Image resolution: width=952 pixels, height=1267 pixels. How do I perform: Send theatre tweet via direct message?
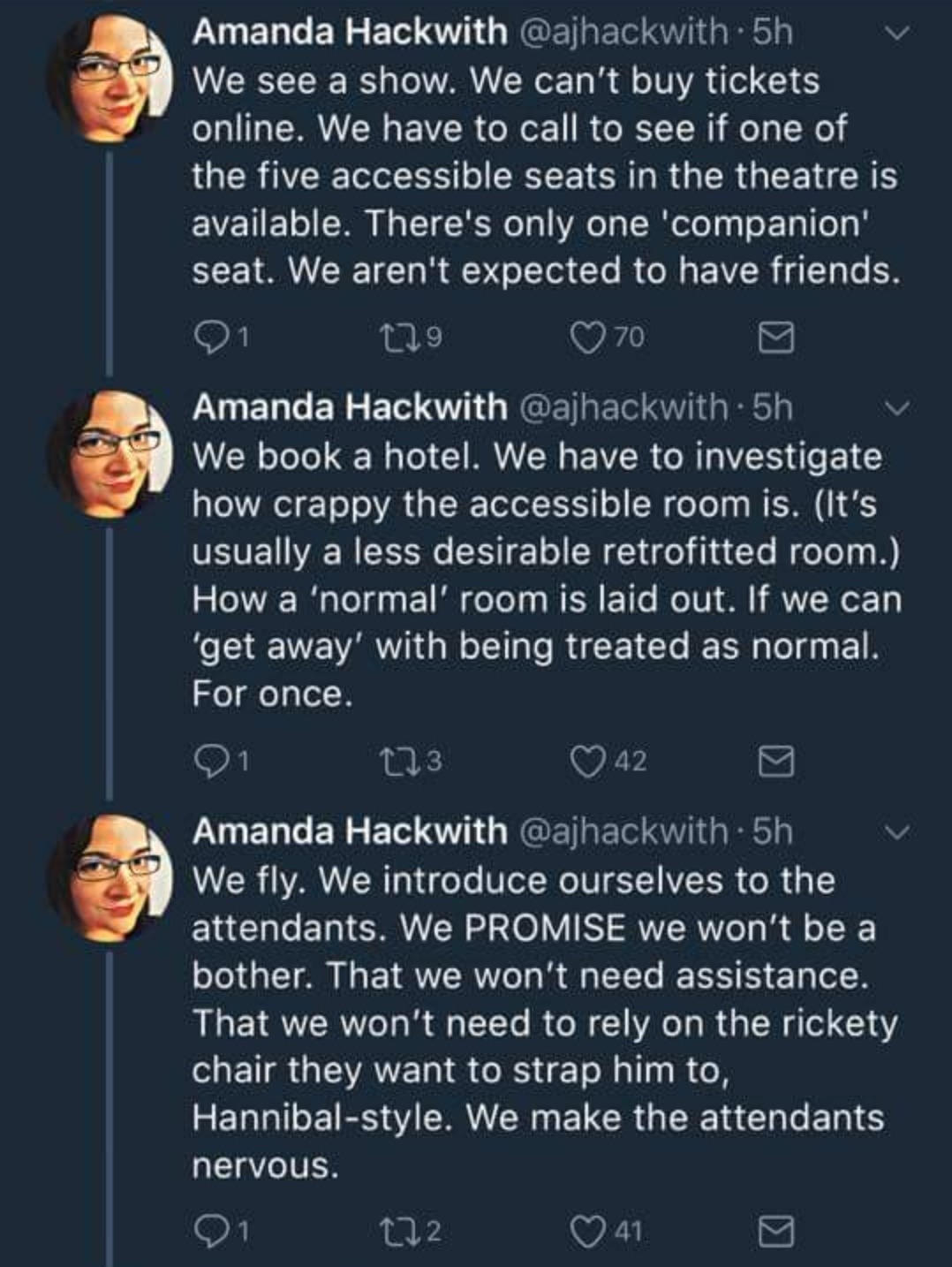tap(776, 338)
